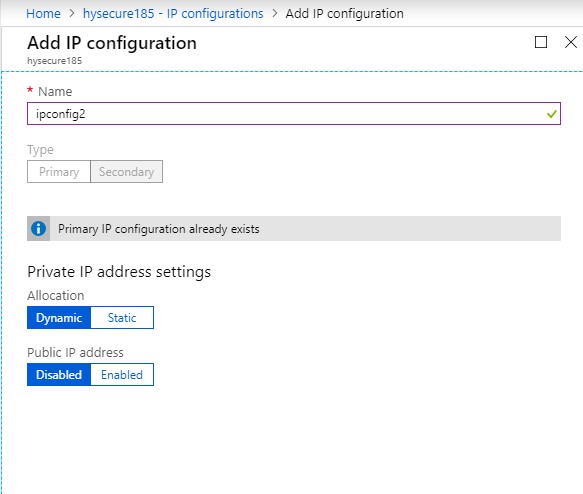Maximize the Add IP configuration blade

point(541,42)
